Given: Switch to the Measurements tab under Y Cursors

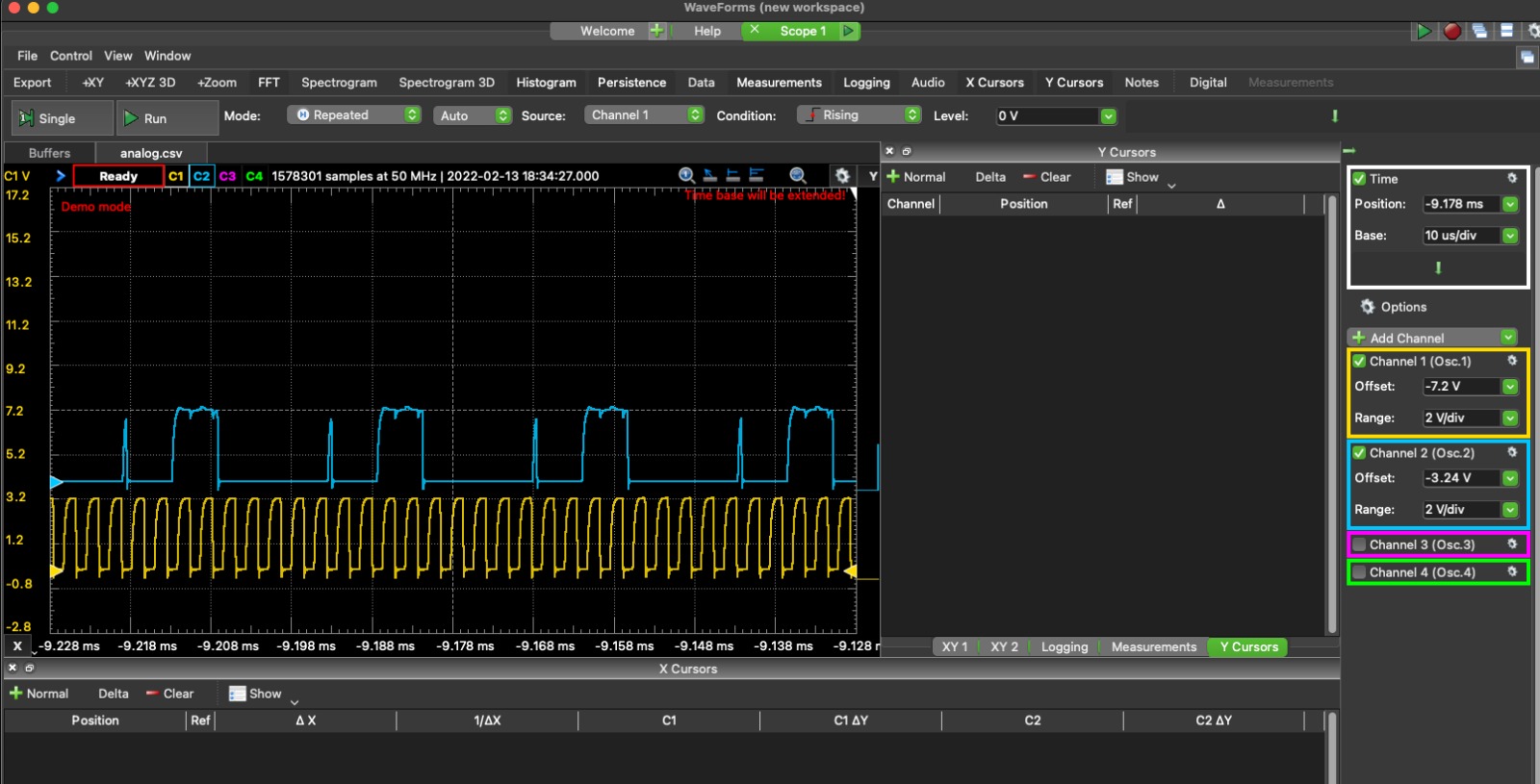Looking at the screenshot, I should 1153,646.
